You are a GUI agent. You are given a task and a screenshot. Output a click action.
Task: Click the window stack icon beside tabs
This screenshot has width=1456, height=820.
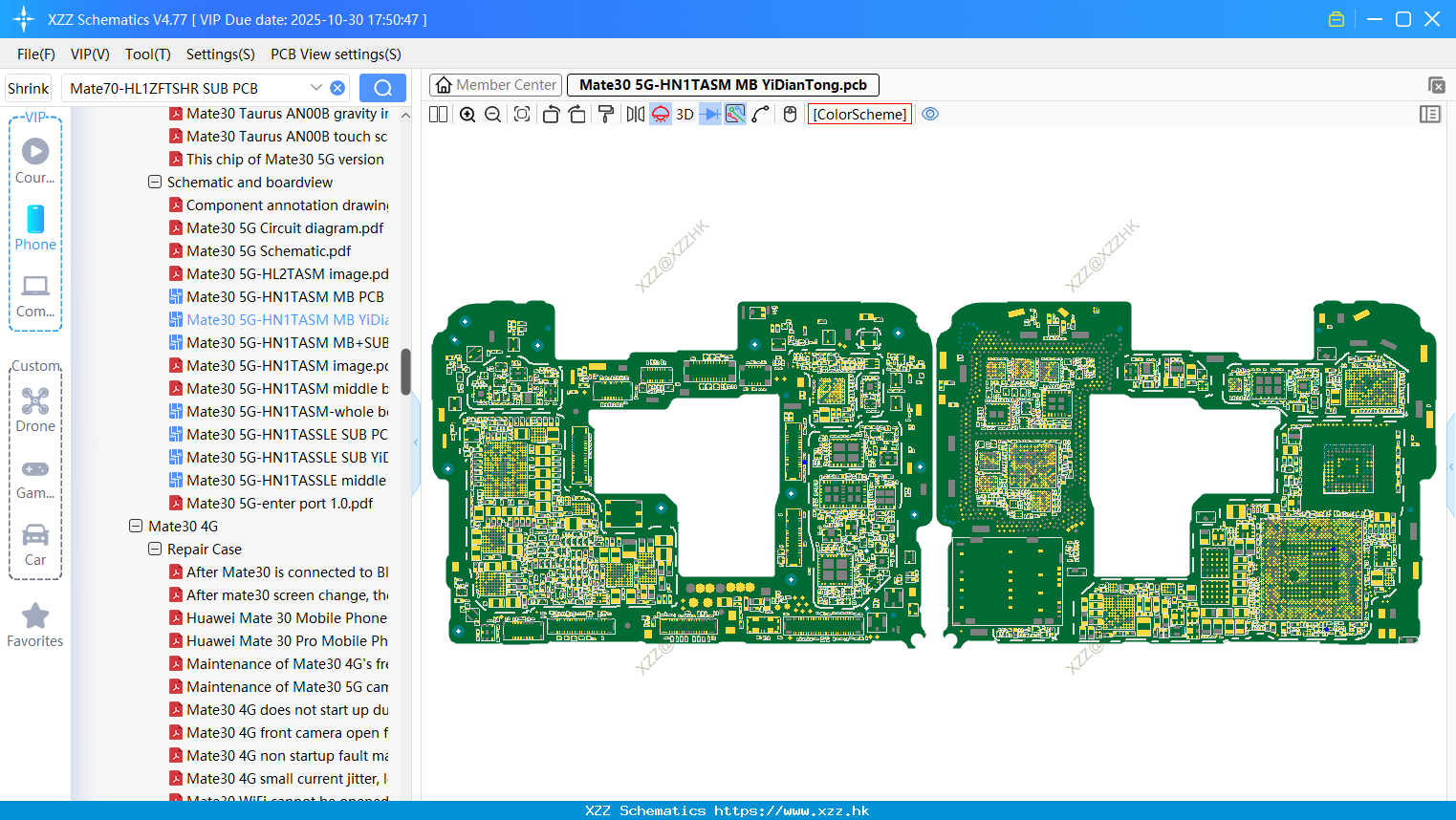[x=1436, y=85]
